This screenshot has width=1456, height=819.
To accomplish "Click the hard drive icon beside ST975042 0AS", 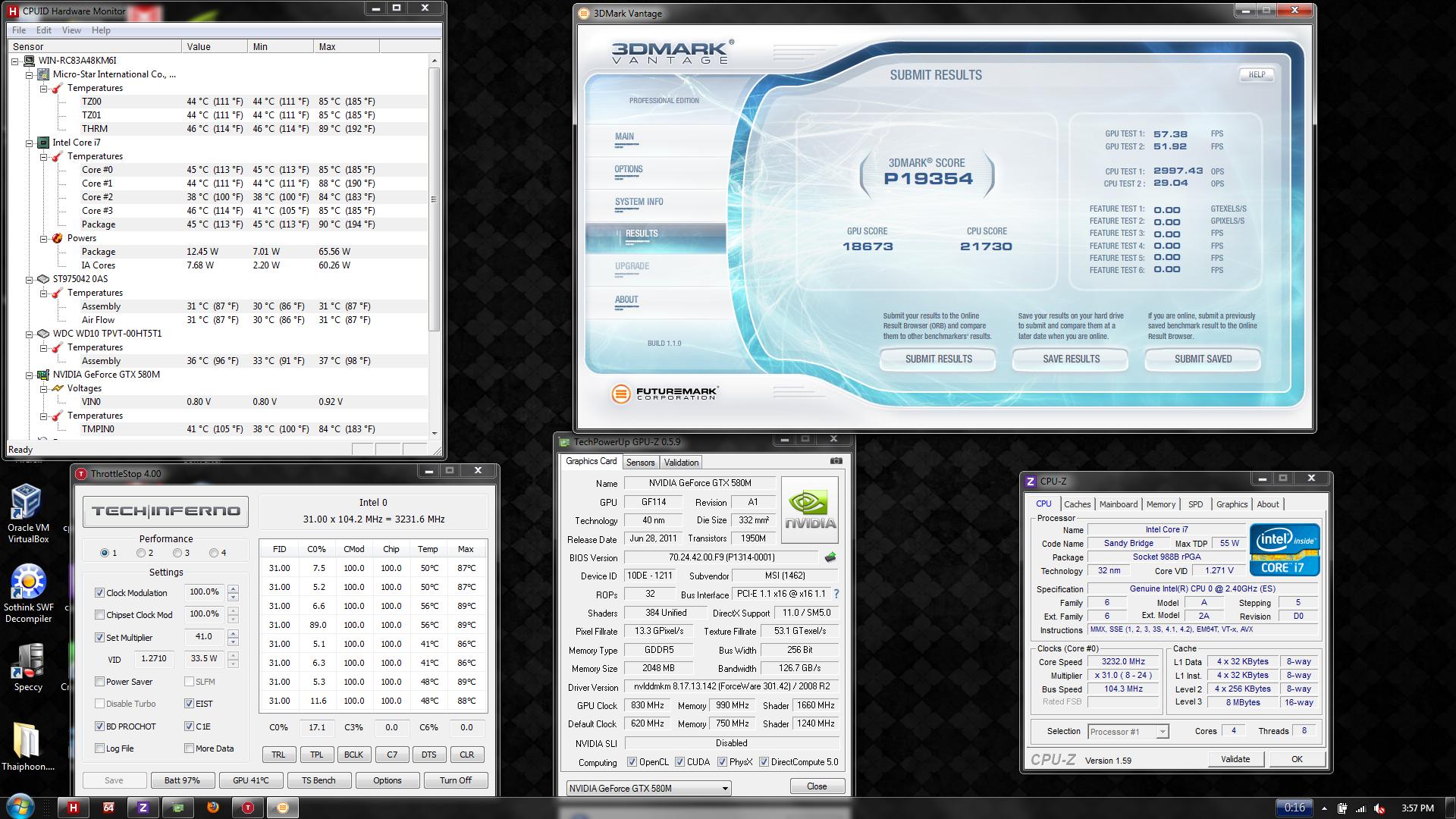I will 43,279.
